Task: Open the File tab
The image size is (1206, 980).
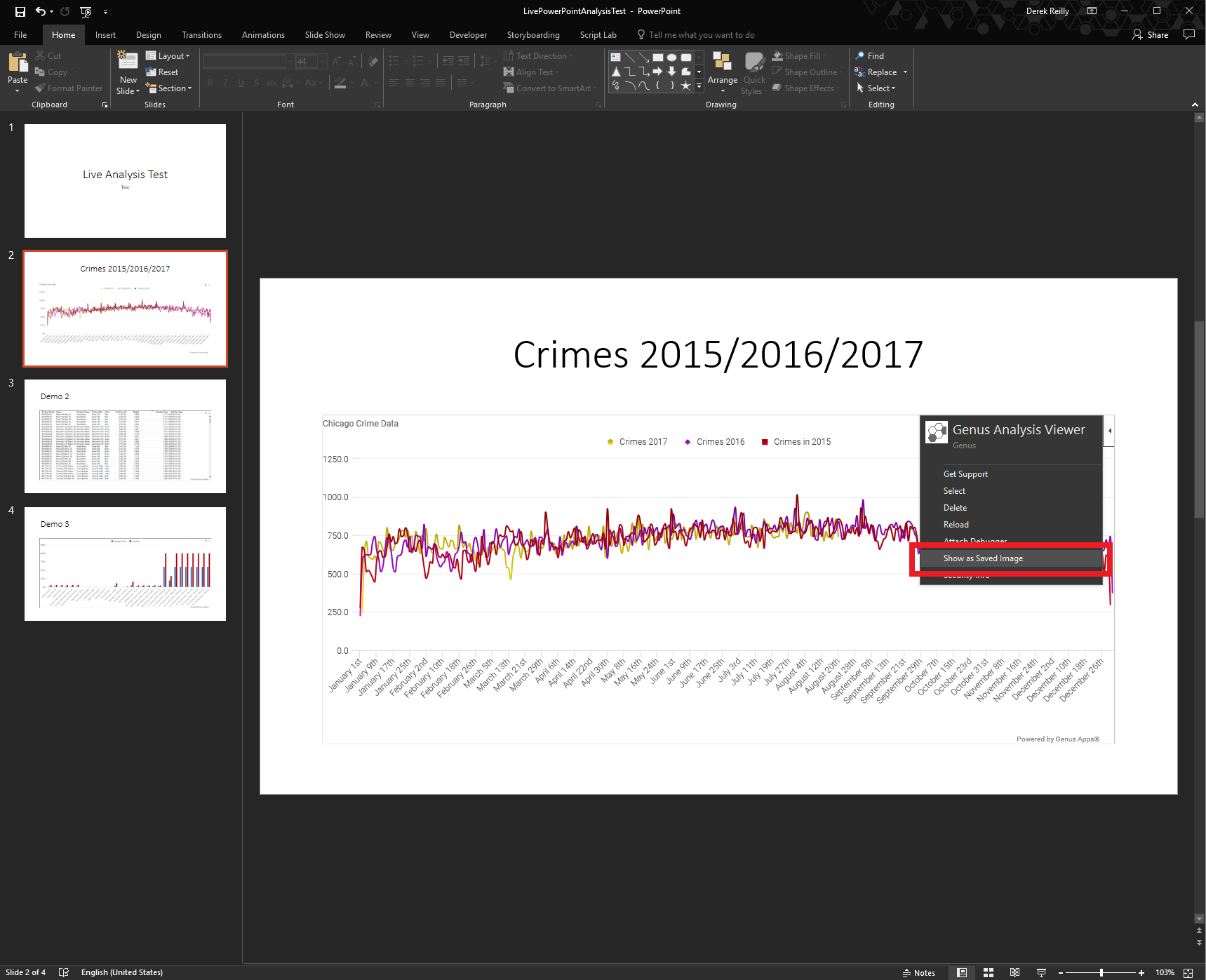Action: click(20, 34)
